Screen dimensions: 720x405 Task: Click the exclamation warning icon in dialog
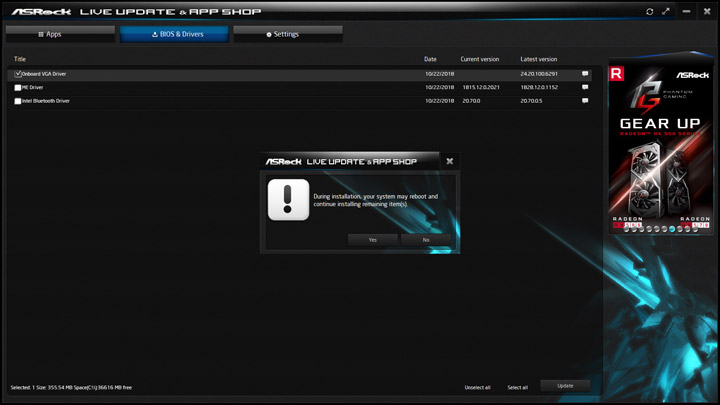[288, 200]
